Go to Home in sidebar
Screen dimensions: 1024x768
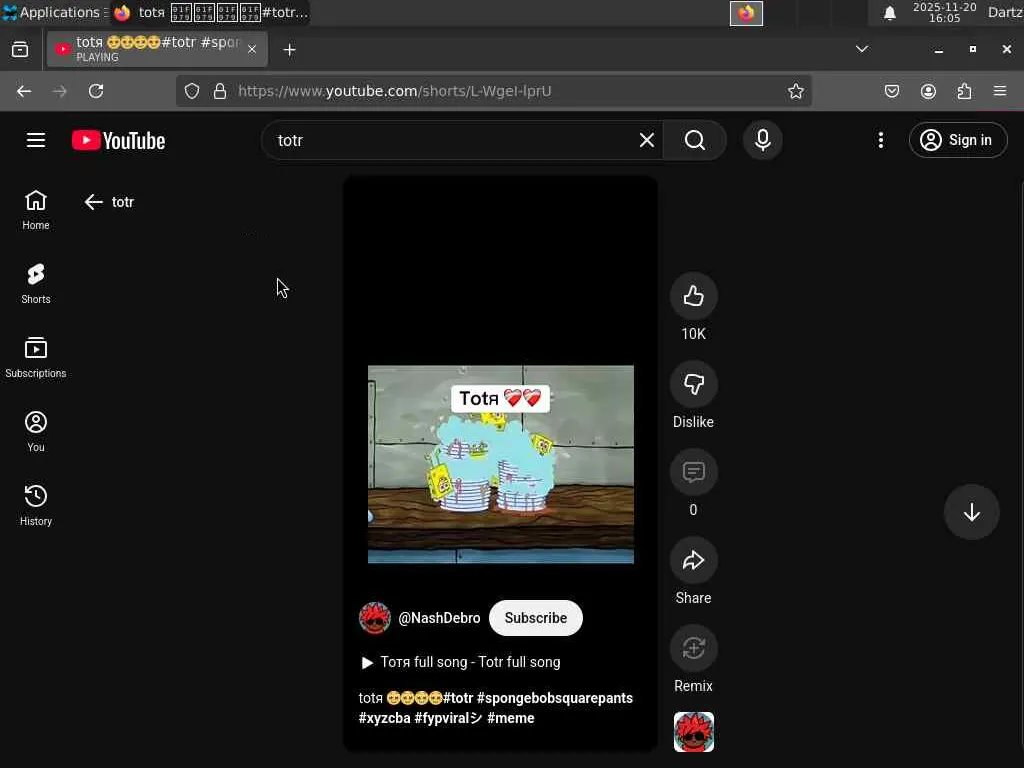tap(36, 210)
